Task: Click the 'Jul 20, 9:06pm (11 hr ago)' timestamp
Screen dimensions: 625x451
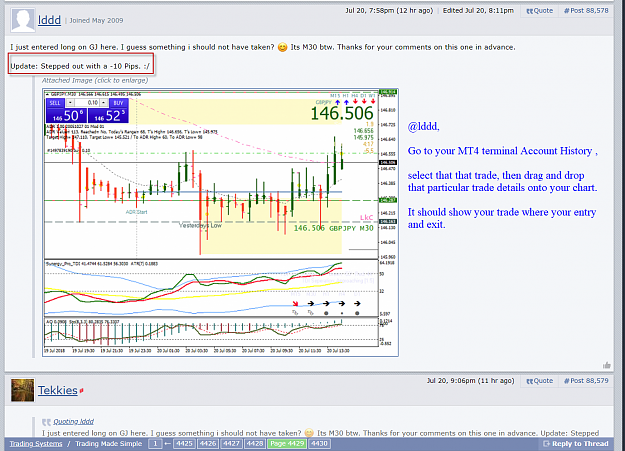Action: 471,381
